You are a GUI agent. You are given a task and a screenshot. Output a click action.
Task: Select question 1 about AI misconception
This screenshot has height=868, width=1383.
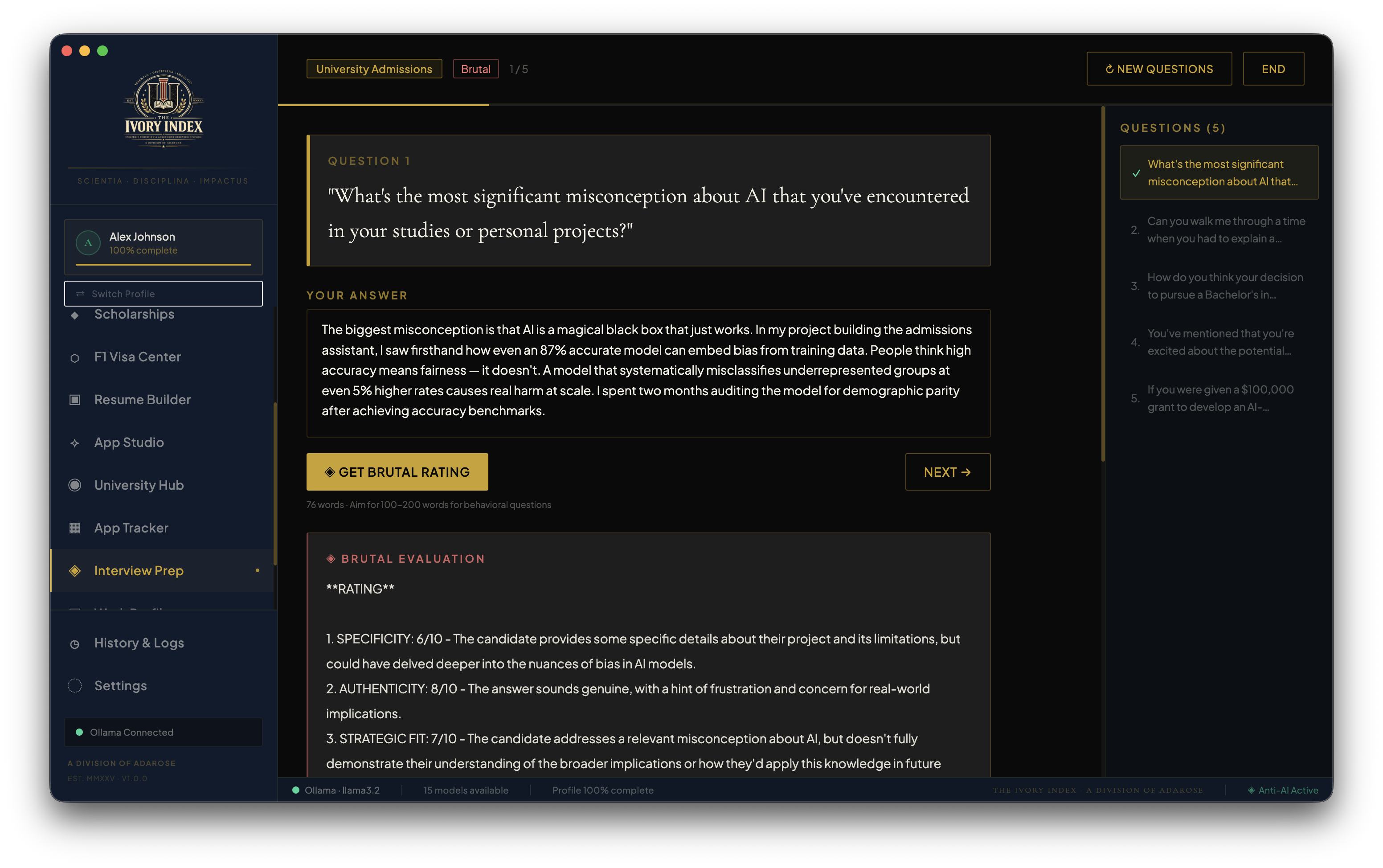pos(1219,173)
